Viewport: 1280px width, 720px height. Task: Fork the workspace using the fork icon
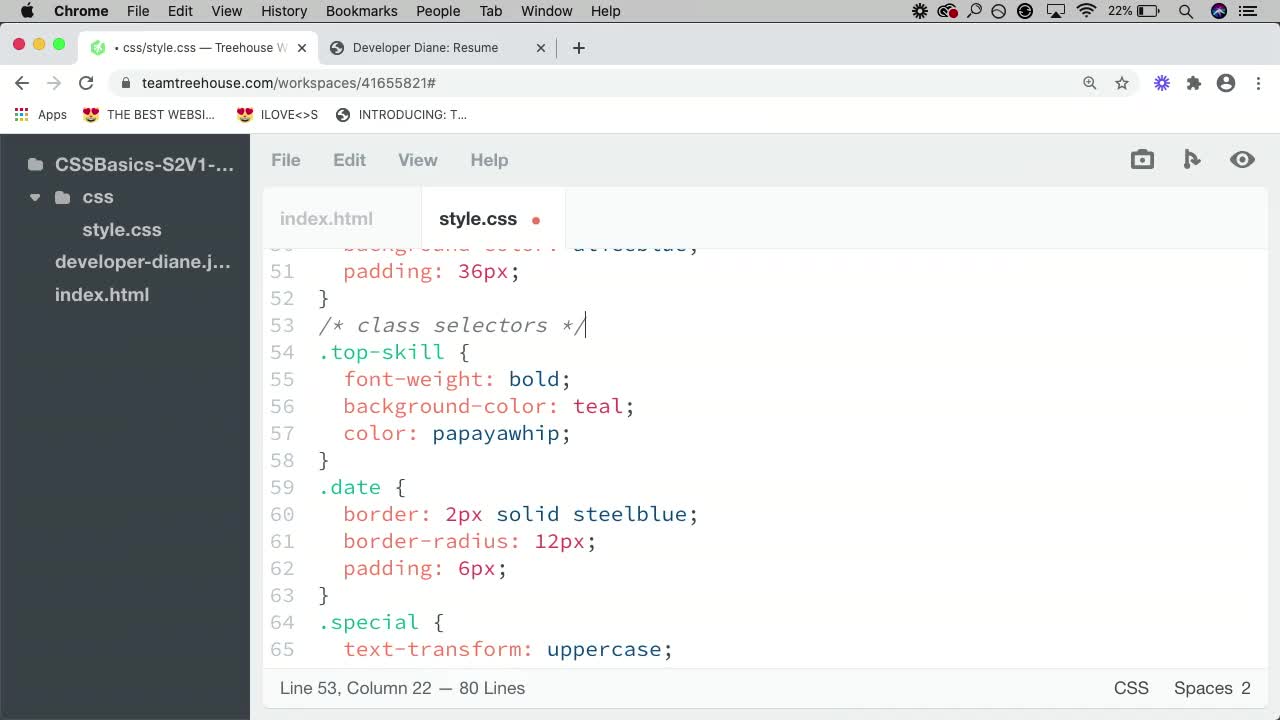tap(1192, 159)
